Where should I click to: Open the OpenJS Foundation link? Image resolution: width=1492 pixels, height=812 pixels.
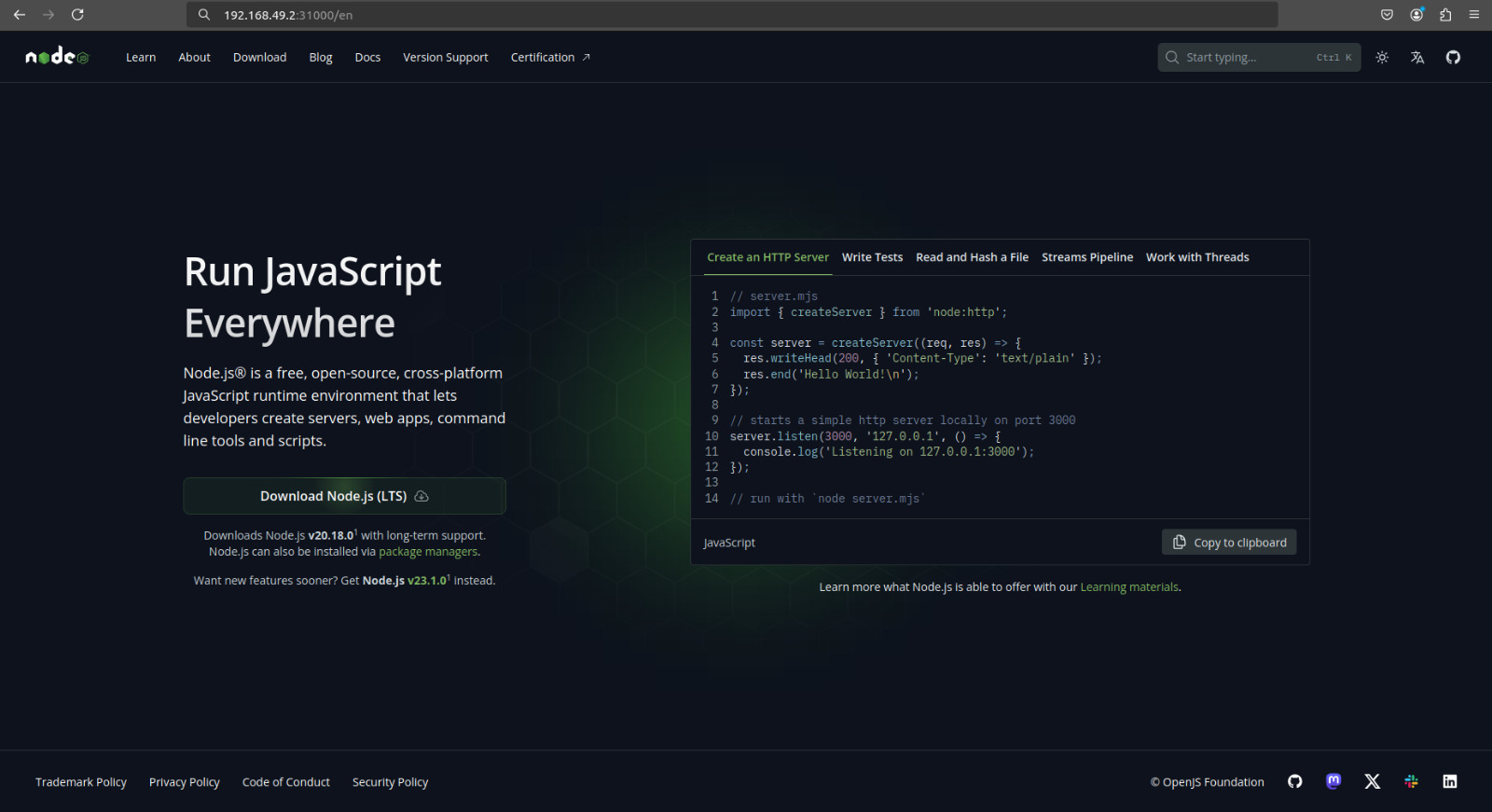click(x=1208, y=782)
